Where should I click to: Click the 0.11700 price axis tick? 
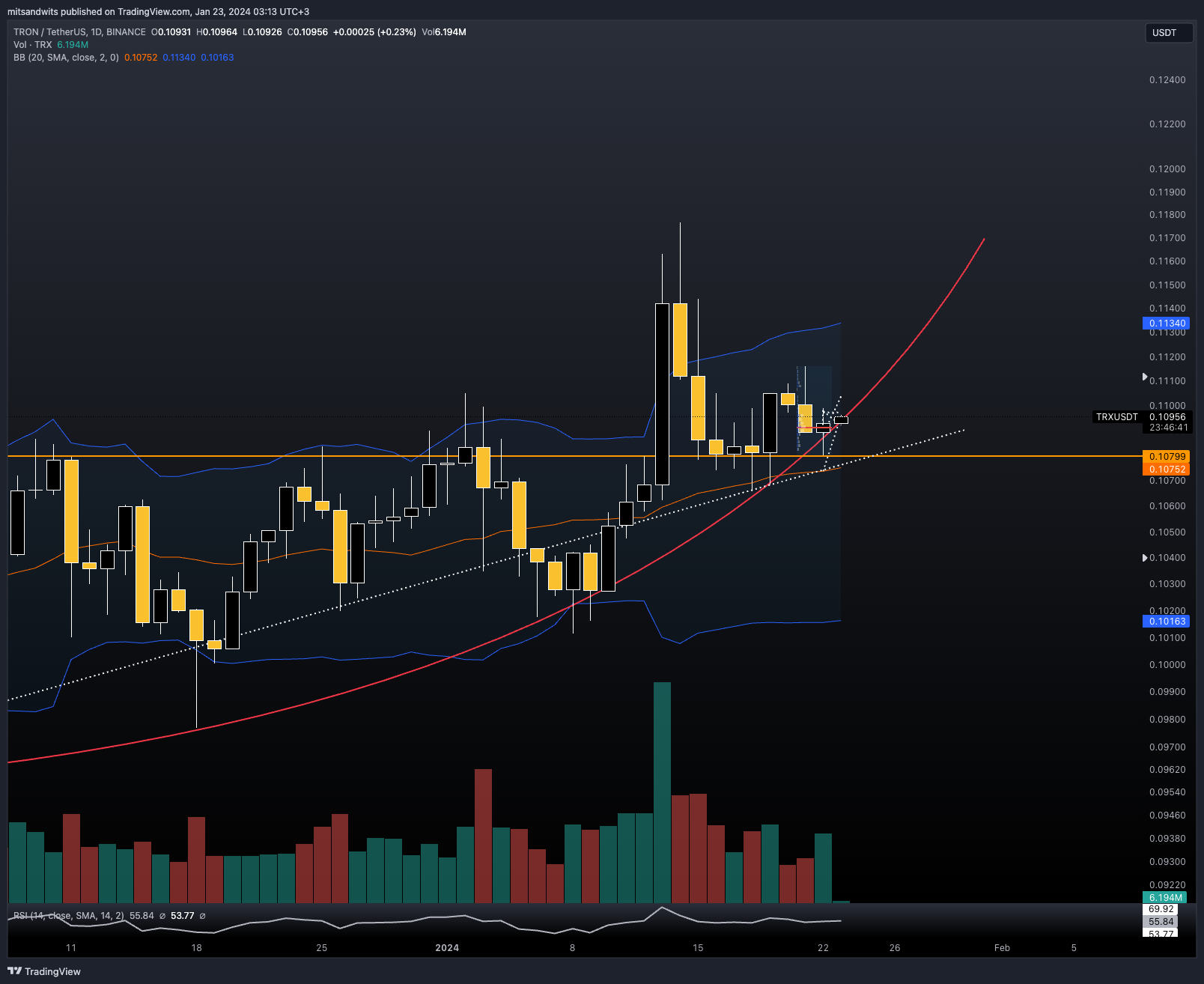tap(1167, 238)
